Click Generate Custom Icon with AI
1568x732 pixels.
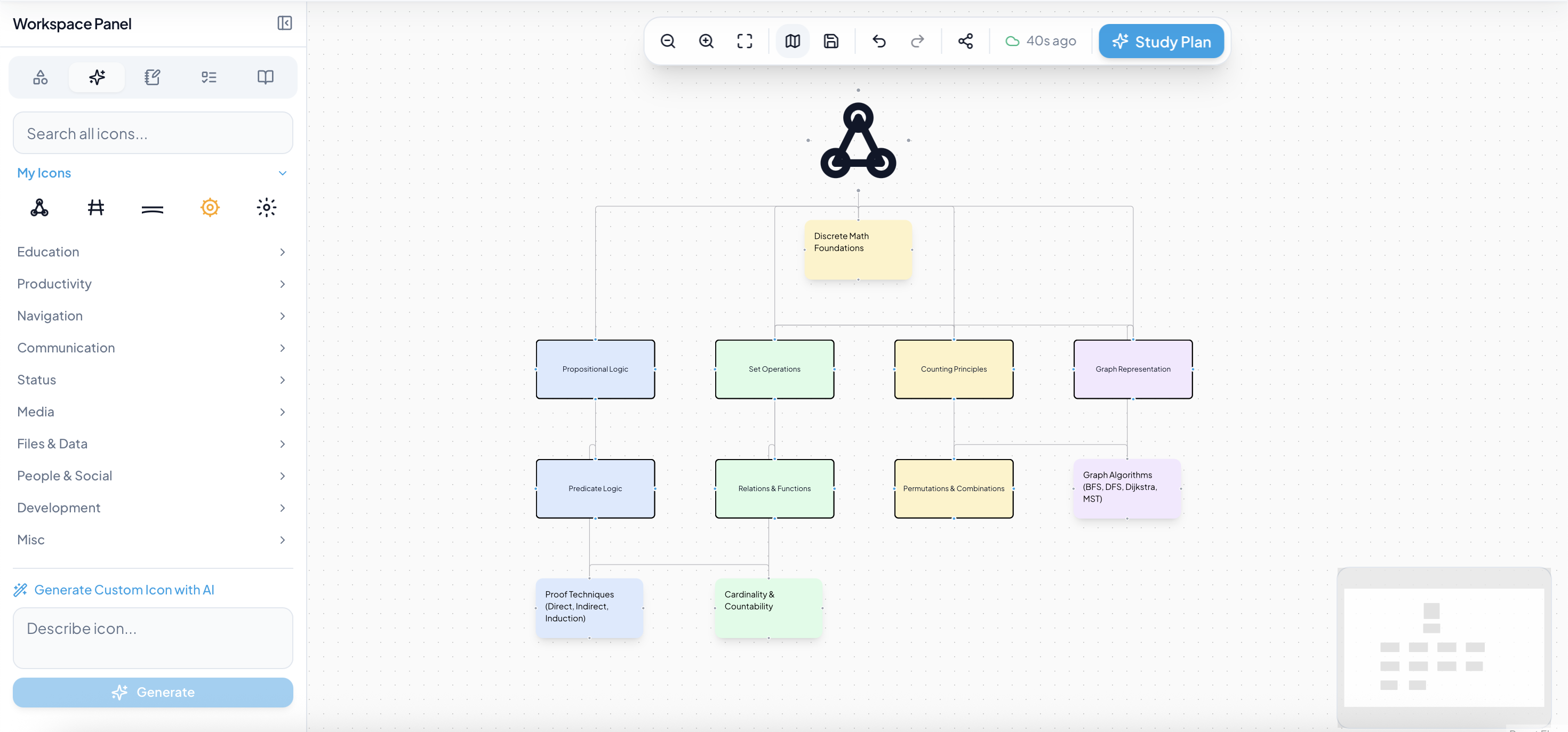[124, 589]
